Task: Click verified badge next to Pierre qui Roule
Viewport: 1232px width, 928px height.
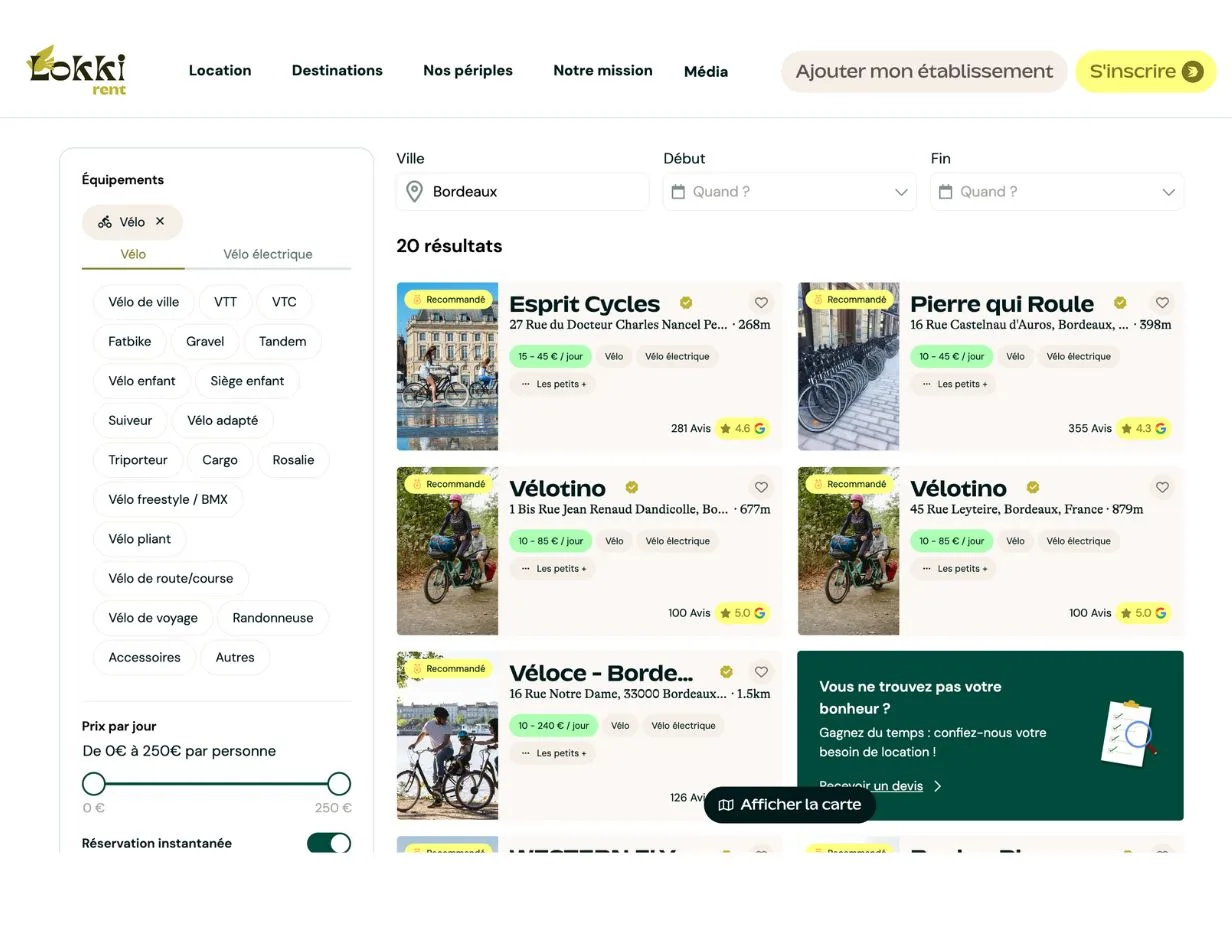Action: (x=1120, y=303)
